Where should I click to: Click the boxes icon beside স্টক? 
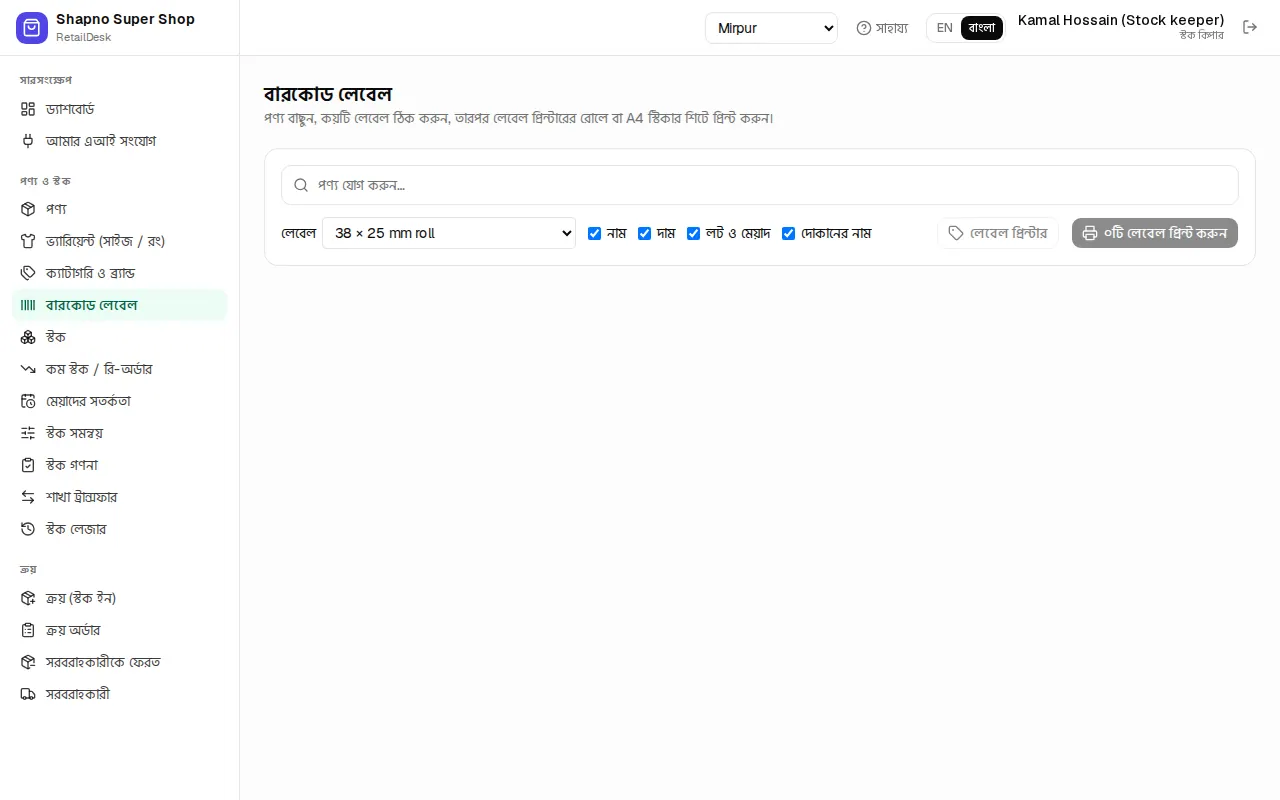28,337
